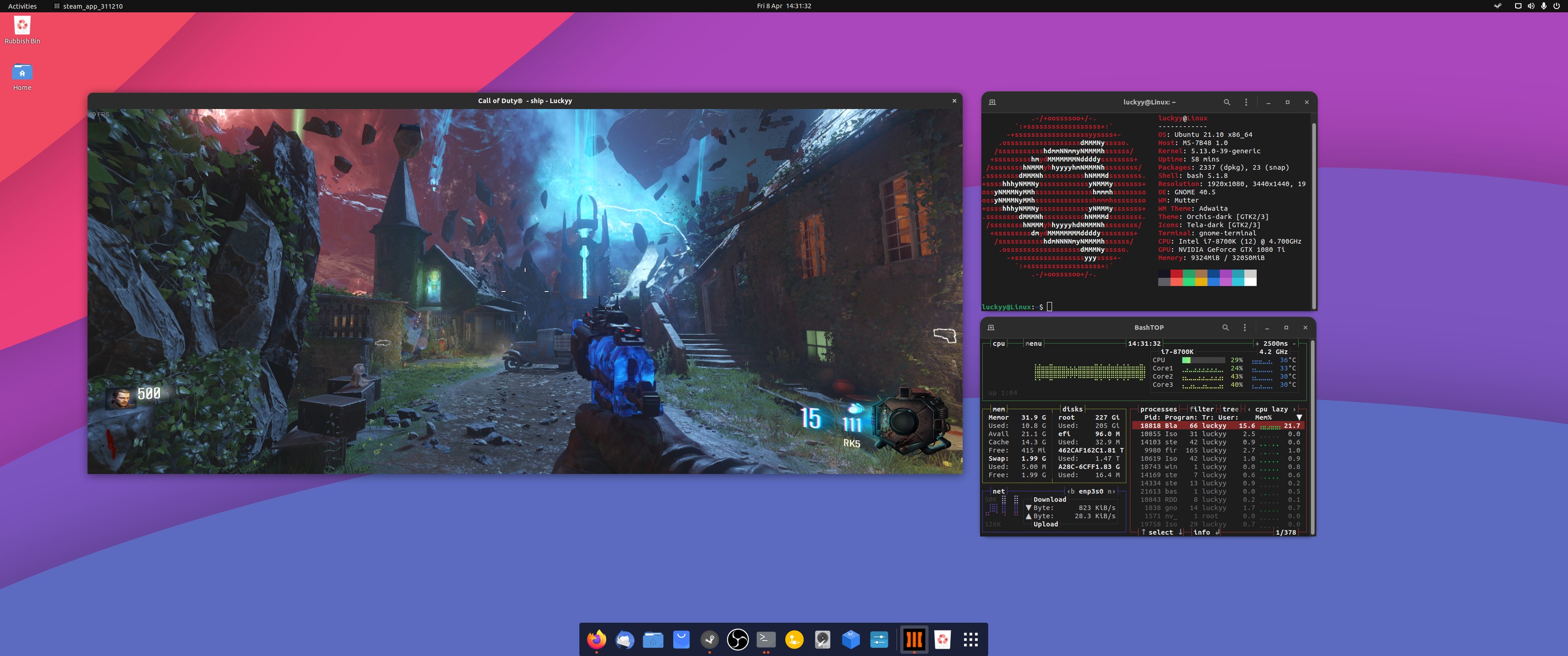Click Activities in the top bar
1568x656 pixels.
click(22, 6)
